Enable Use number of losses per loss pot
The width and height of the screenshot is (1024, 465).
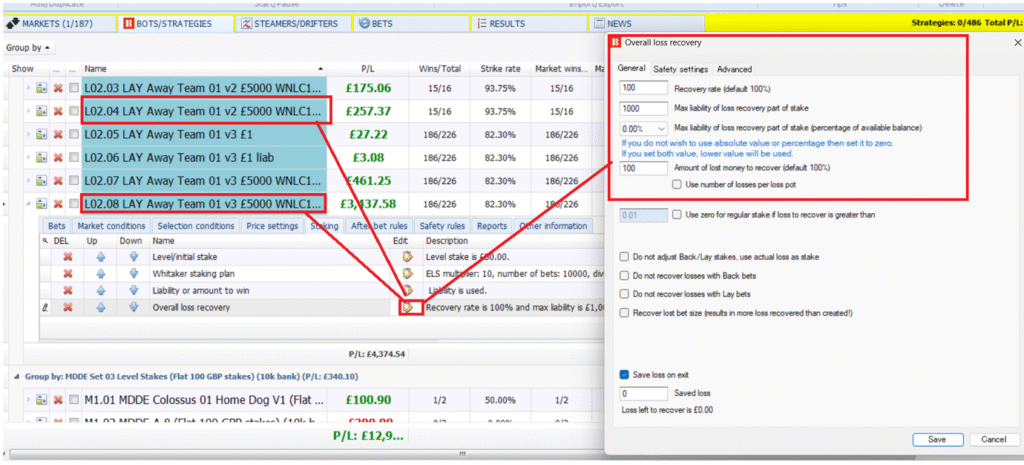click(677, 185)
